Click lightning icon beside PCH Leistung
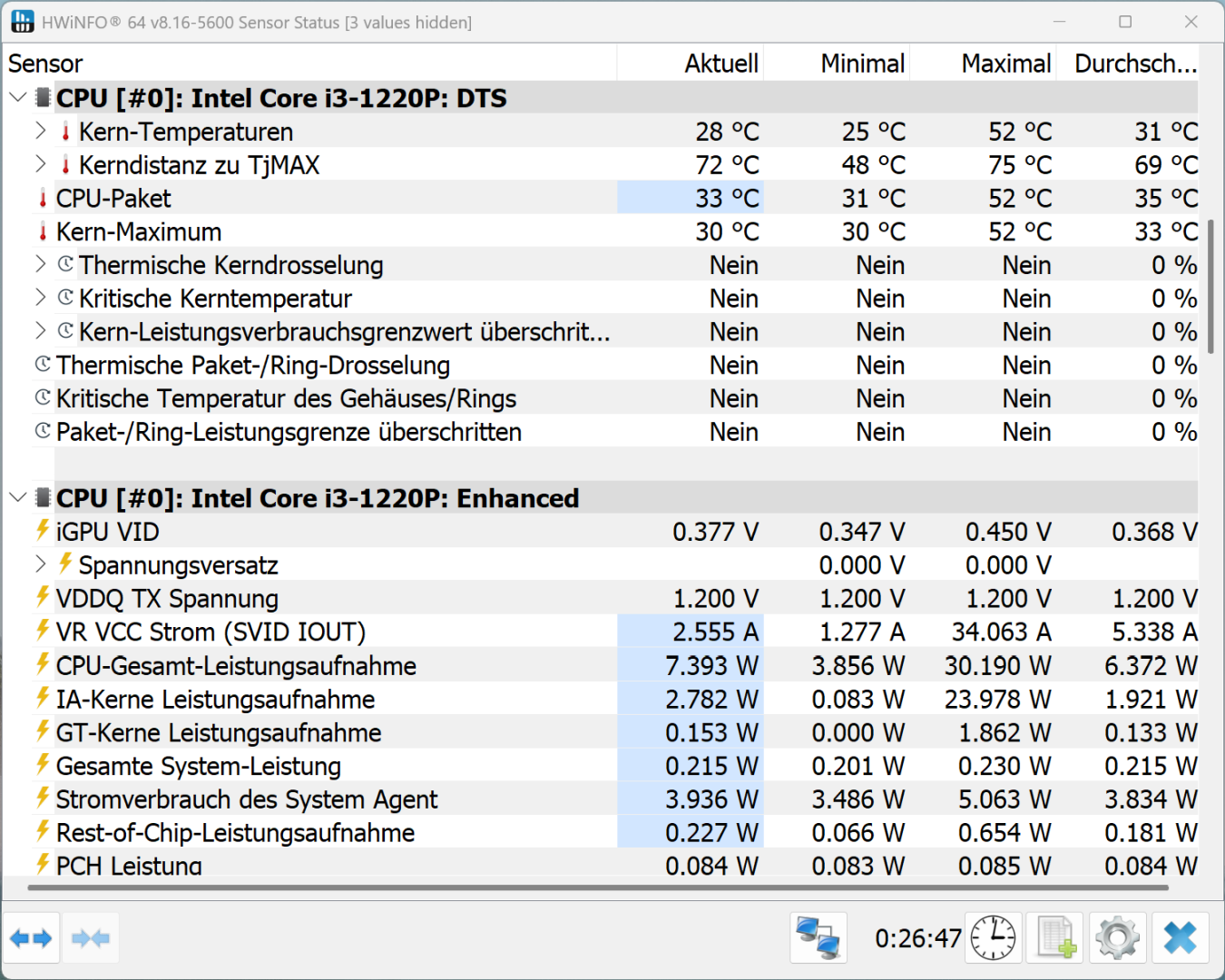Image resolution: width=1225 pixels, height=980 pixels. coord(43,864)
